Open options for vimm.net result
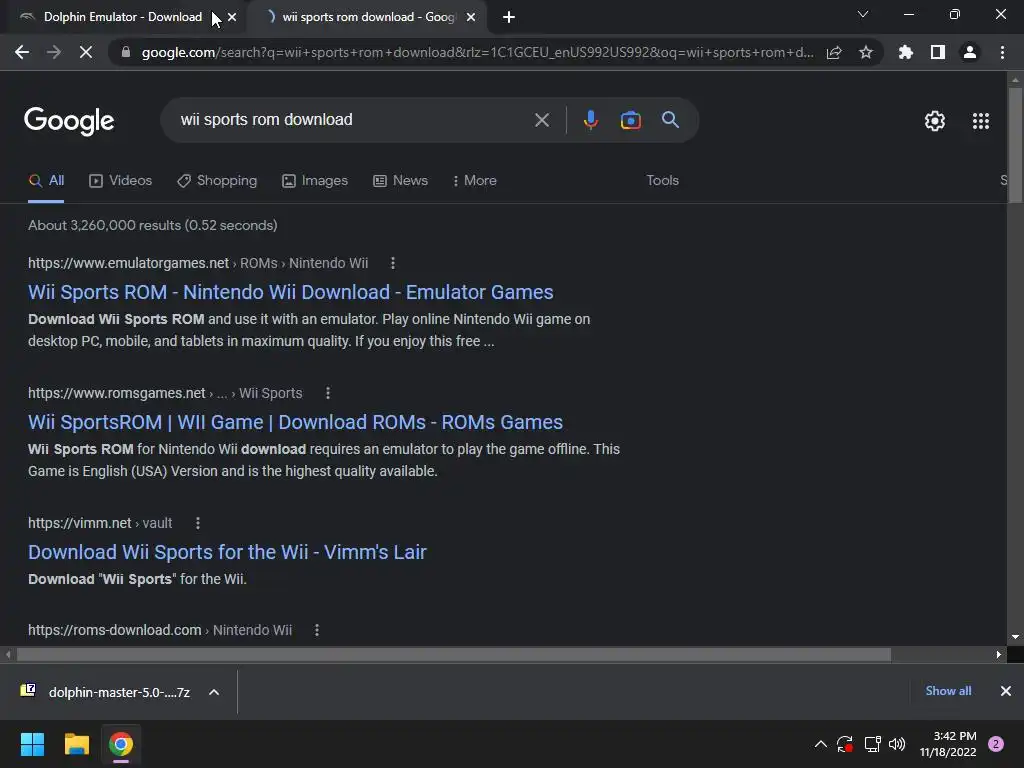This screenshot has height=768, width=1024. [x=198, y=523]
